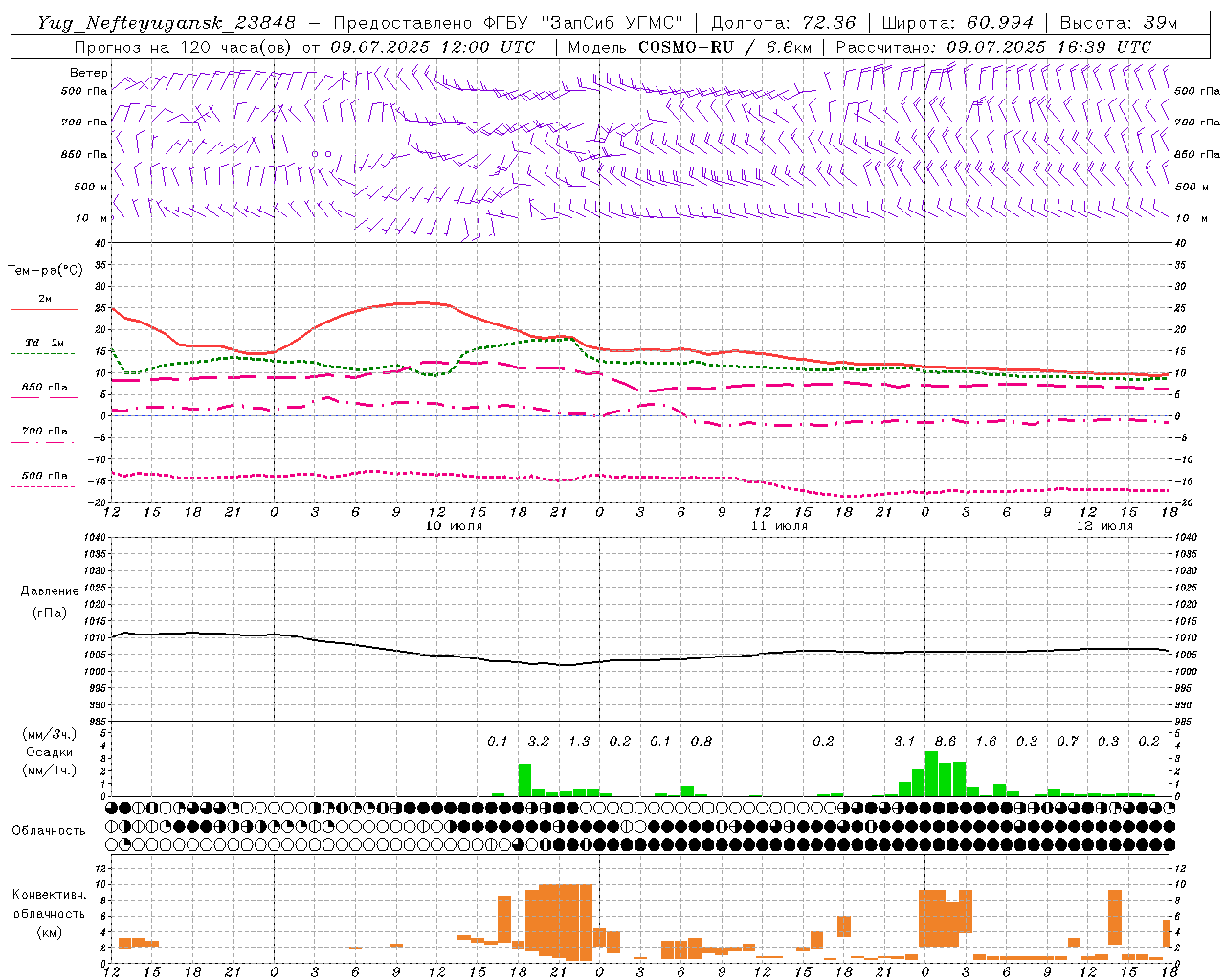Select the 0.8 precipitation total value

[702, 742]
